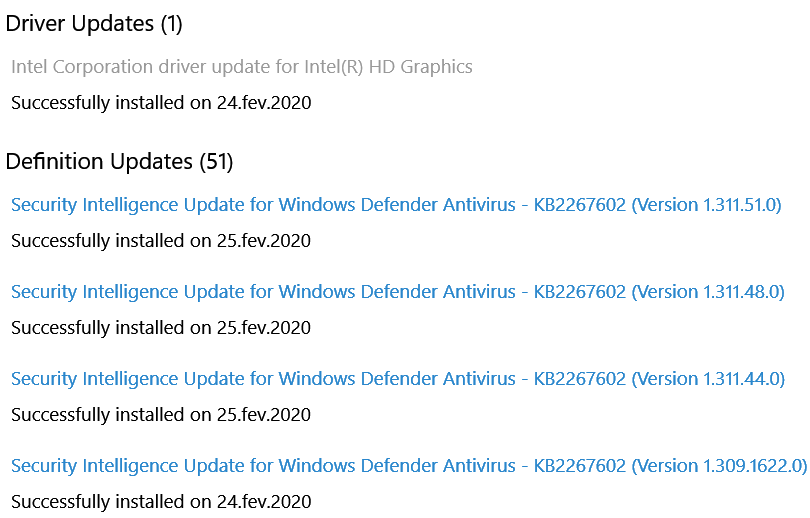Click the (51) count beside Definition Updates
Viewport: 810px width, 518px height.
pos(216,161)
